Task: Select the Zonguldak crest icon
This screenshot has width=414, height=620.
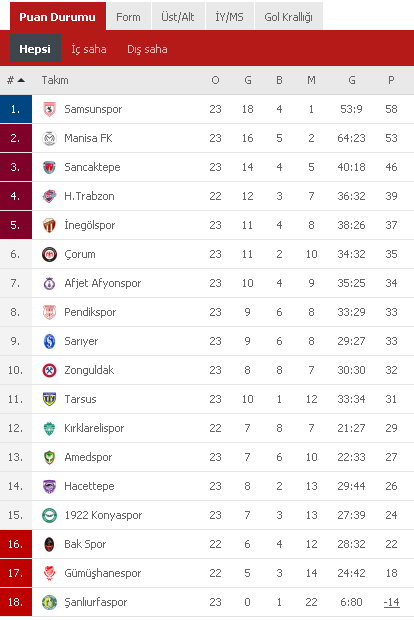Action: point(49,370)
